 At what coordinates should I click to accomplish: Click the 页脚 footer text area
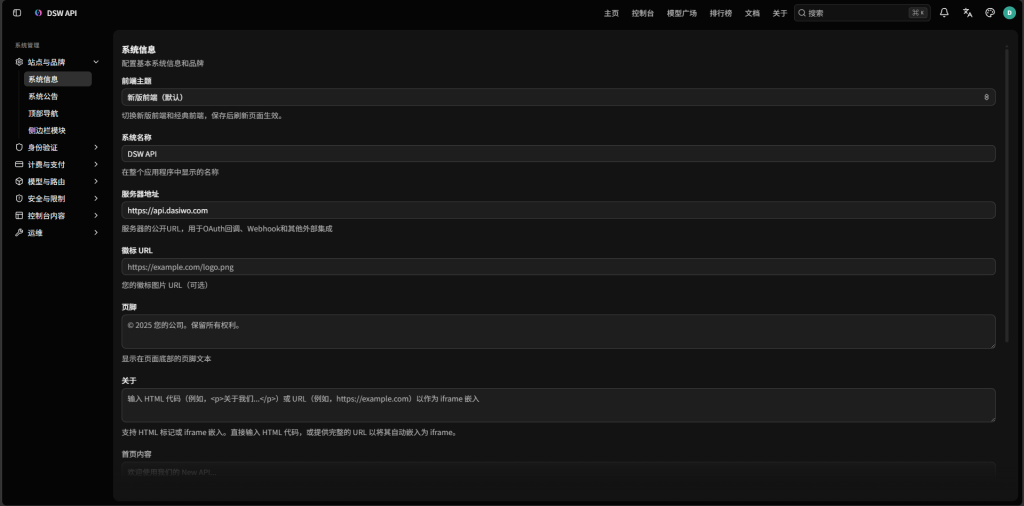coord(558,332)
